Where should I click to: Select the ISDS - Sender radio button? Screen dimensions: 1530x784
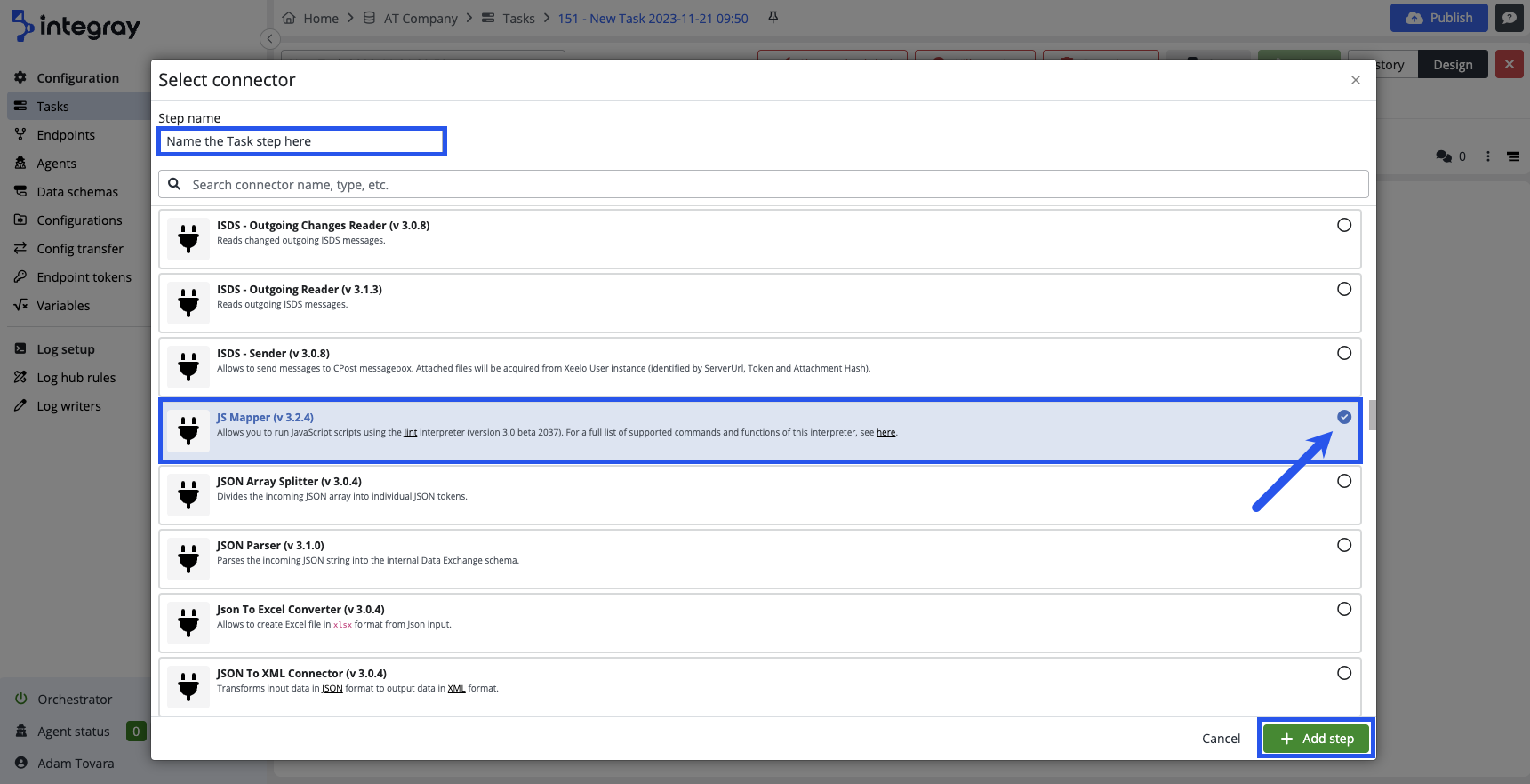coord(1343,353)
